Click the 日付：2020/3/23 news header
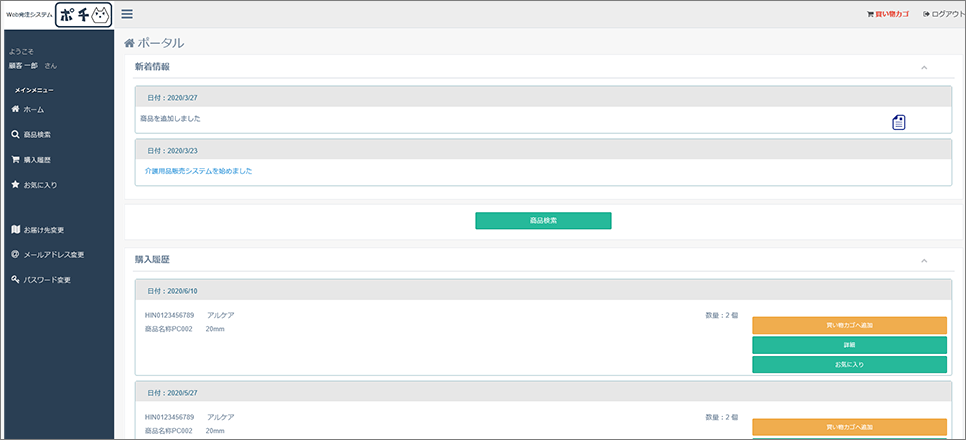966x440 pixels. point(543,150)
